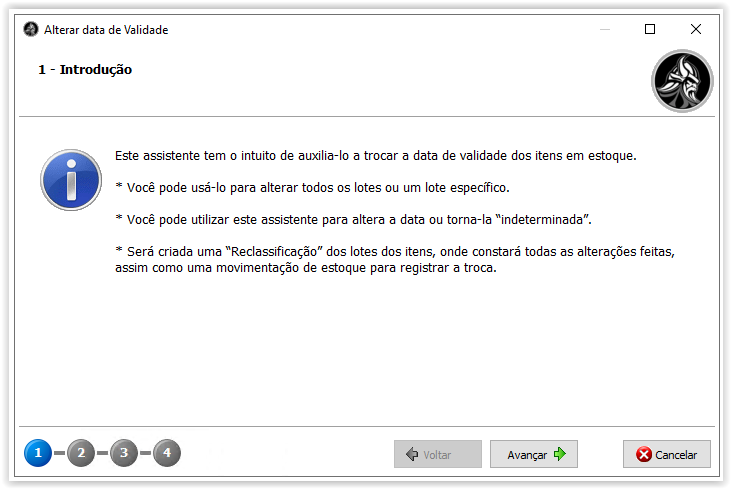Go back with the Voltar button

[x=438, y=454]
